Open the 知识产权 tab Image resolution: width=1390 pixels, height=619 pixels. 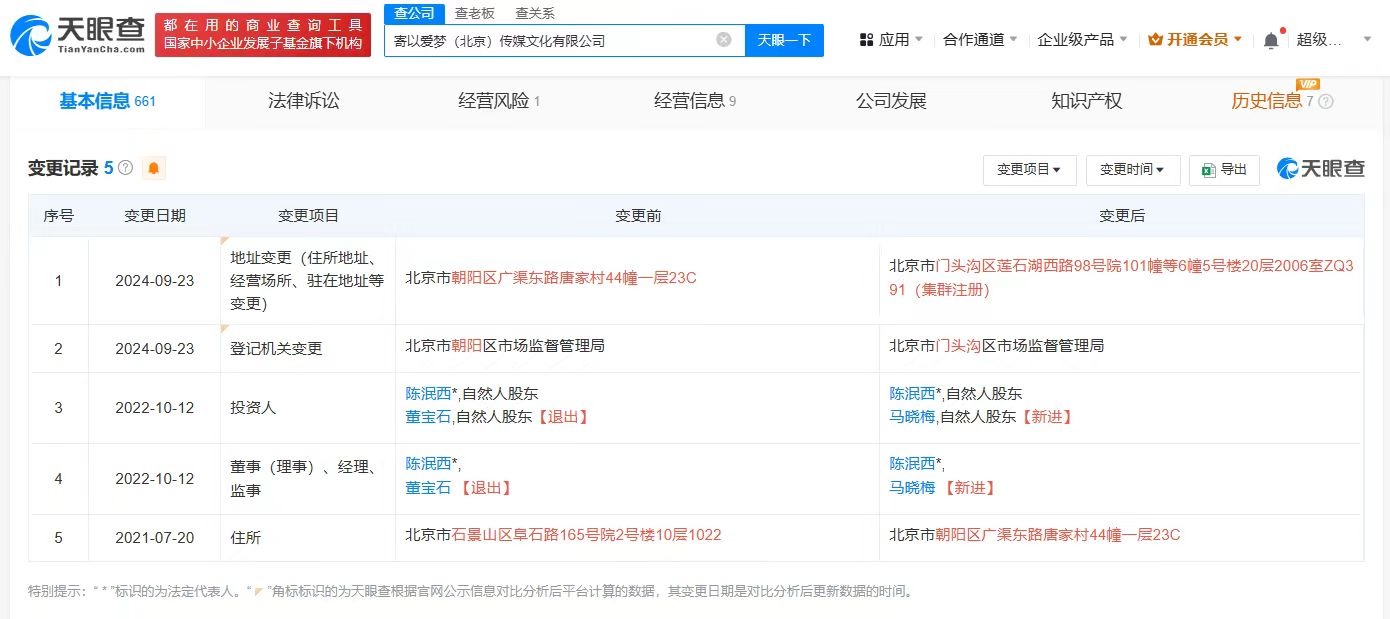click(1086, 101)
